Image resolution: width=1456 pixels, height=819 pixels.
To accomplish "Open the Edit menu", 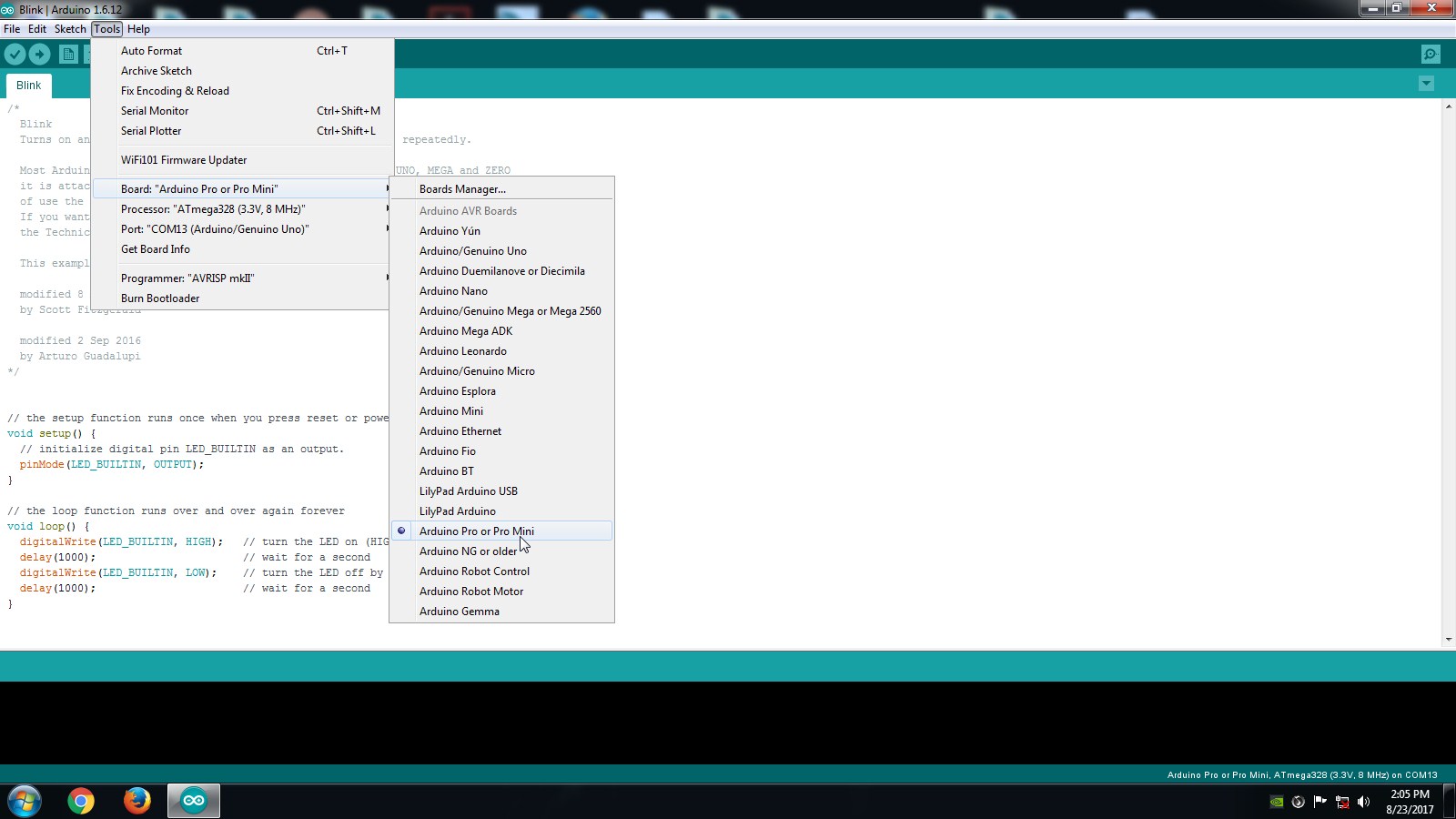I will pyautogui.click(x=37, y=29).
